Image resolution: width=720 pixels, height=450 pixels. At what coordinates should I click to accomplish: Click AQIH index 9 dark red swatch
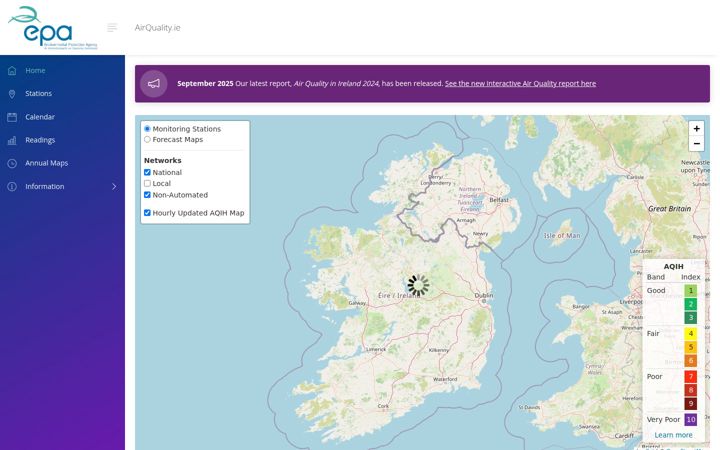691,404
